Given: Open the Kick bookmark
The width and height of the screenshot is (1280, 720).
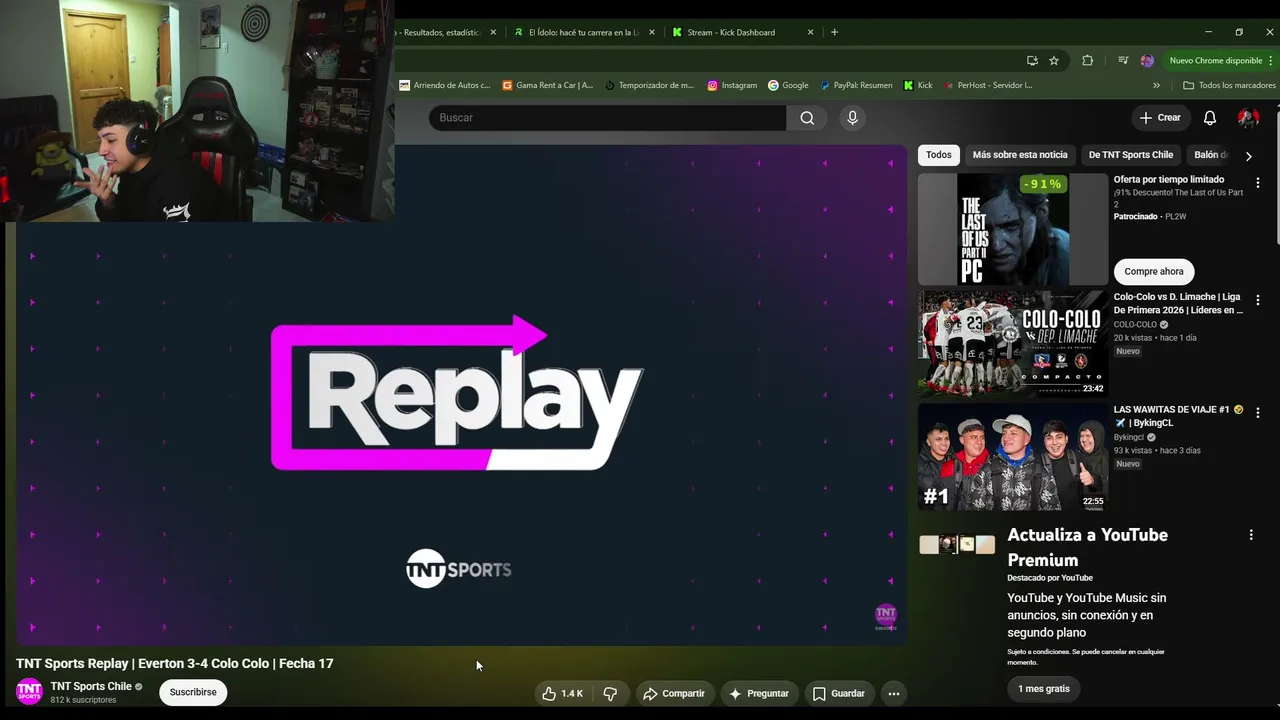Looking at the screenshot, I should 918,85.
